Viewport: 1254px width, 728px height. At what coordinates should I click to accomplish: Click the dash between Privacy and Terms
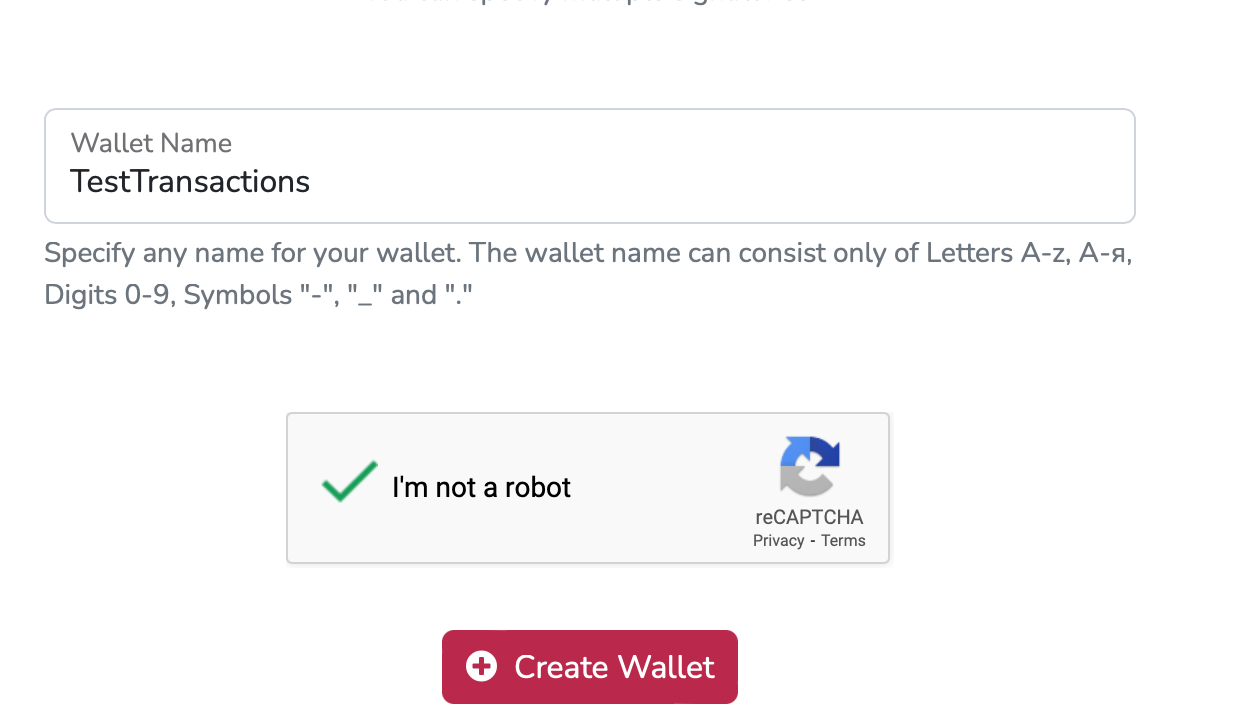[813, 541]
